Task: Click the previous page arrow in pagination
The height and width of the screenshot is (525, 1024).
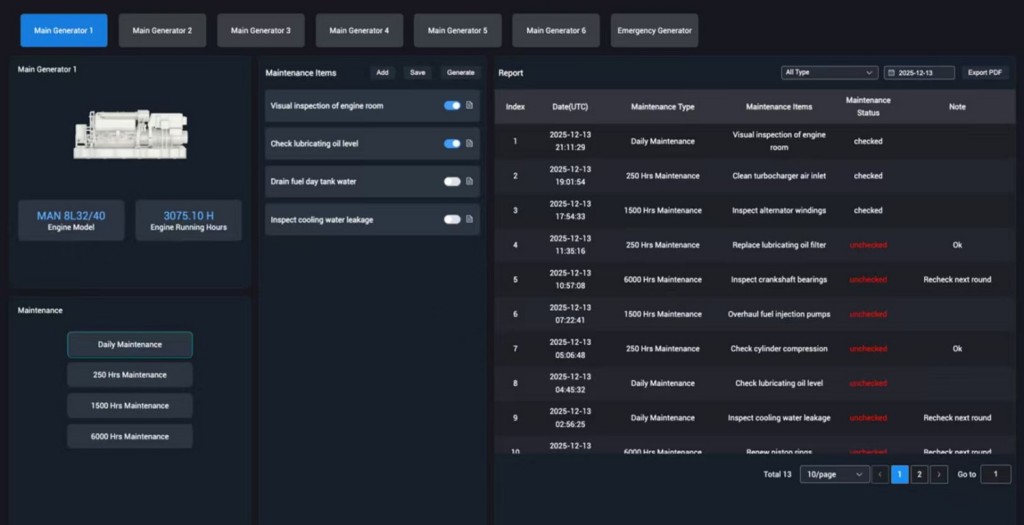Action: pyautogui.click(x=880, y=475)
